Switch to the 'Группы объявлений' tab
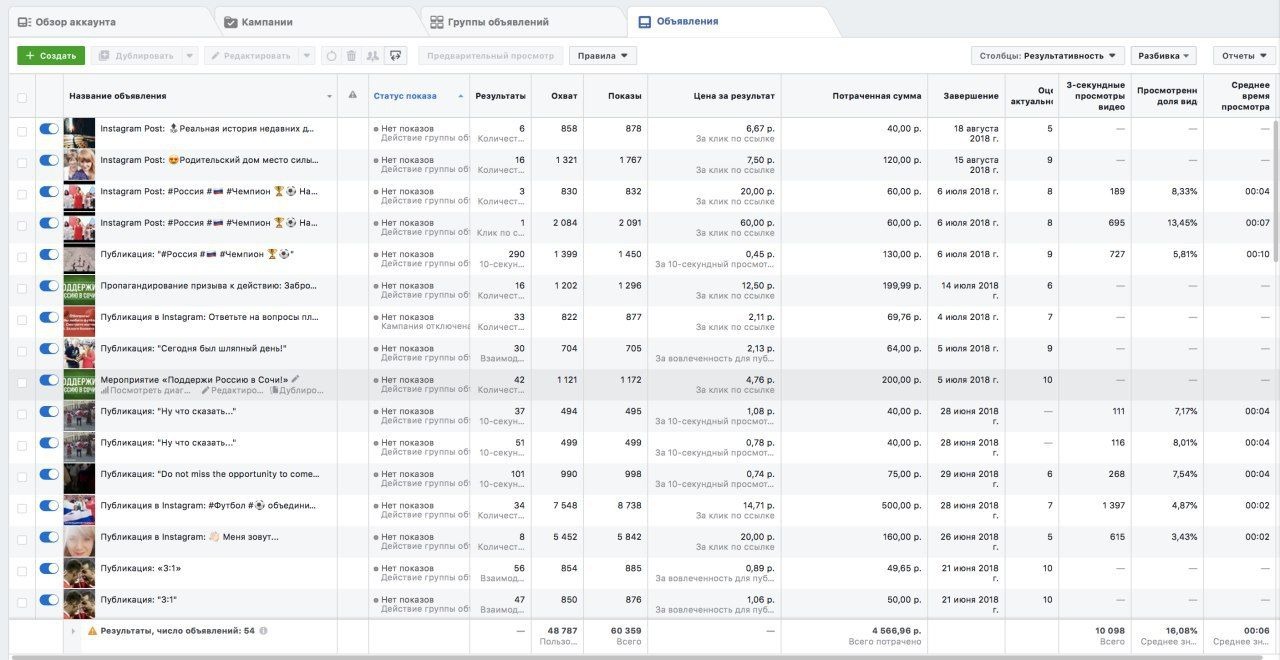1280x660 pixels. click(489, 22)
